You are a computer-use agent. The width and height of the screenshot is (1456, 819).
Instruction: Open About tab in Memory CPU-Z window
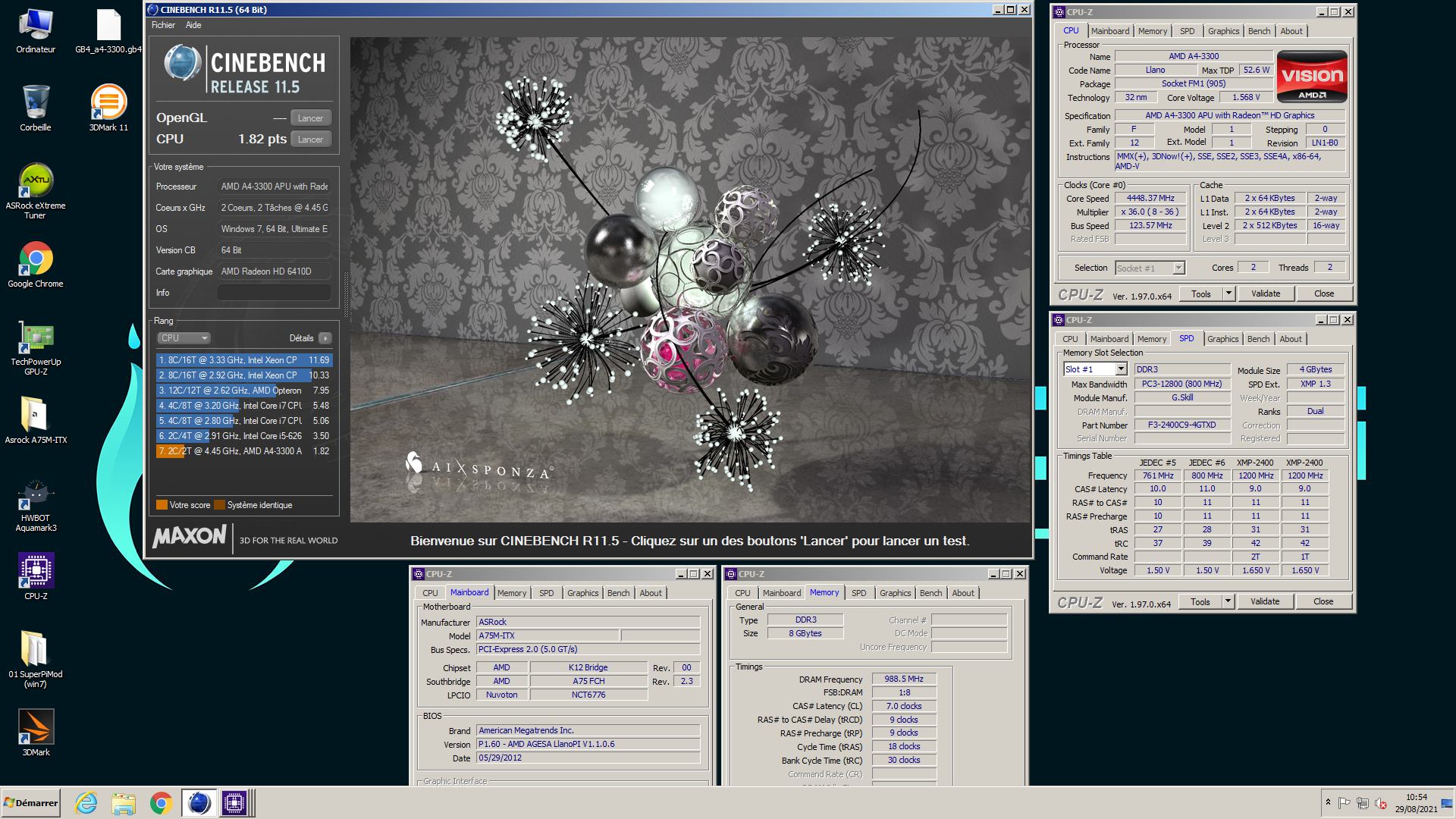pyautogui.click(x=963, y=593)
